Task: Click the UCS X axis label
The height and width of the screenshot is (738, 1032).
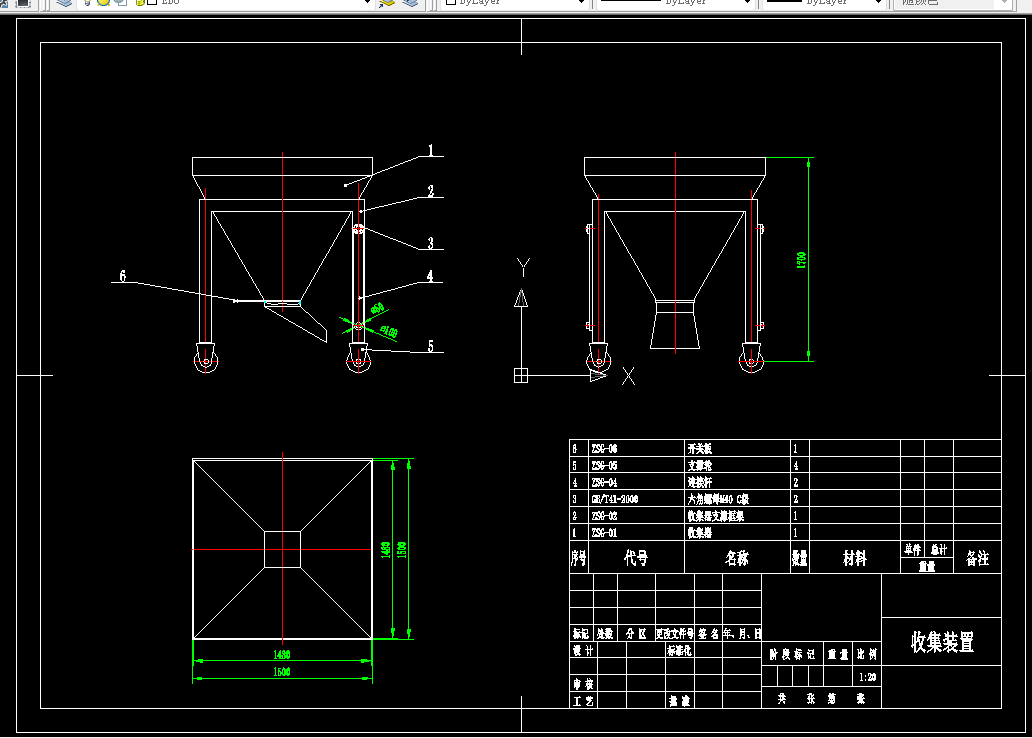Action: 629,377
